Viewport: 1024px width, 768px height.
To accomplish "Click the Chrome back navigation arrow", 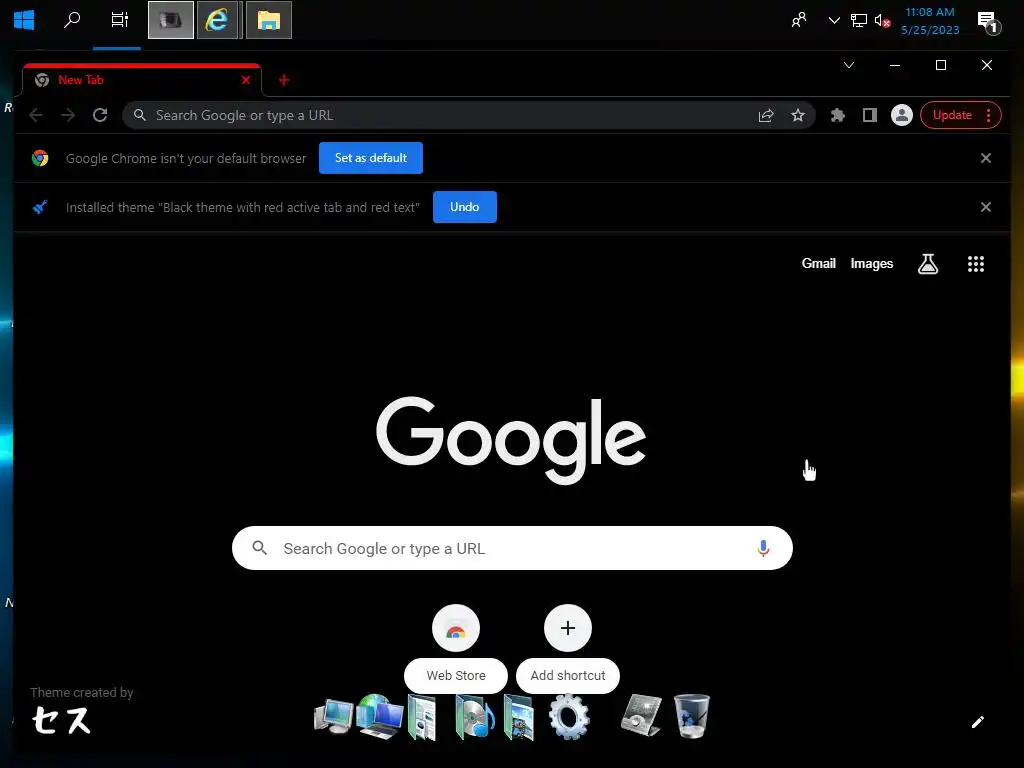I will click(x=36, y=116).
